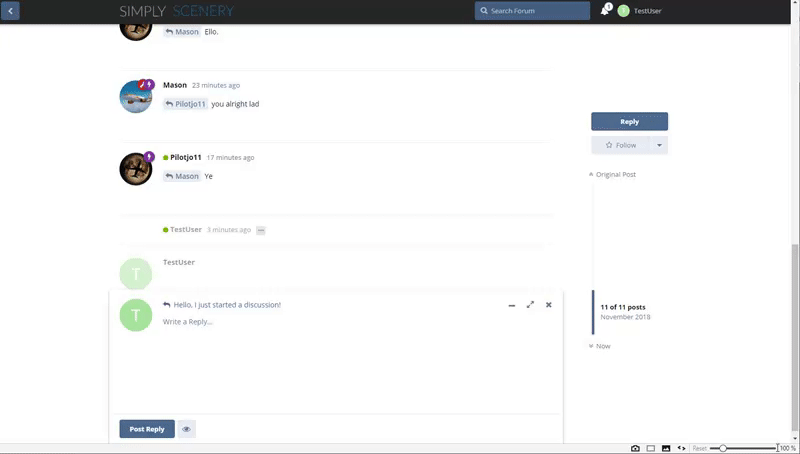
Task: Jump to Original Post in the scrubber
Action: [x=612, y=174]
